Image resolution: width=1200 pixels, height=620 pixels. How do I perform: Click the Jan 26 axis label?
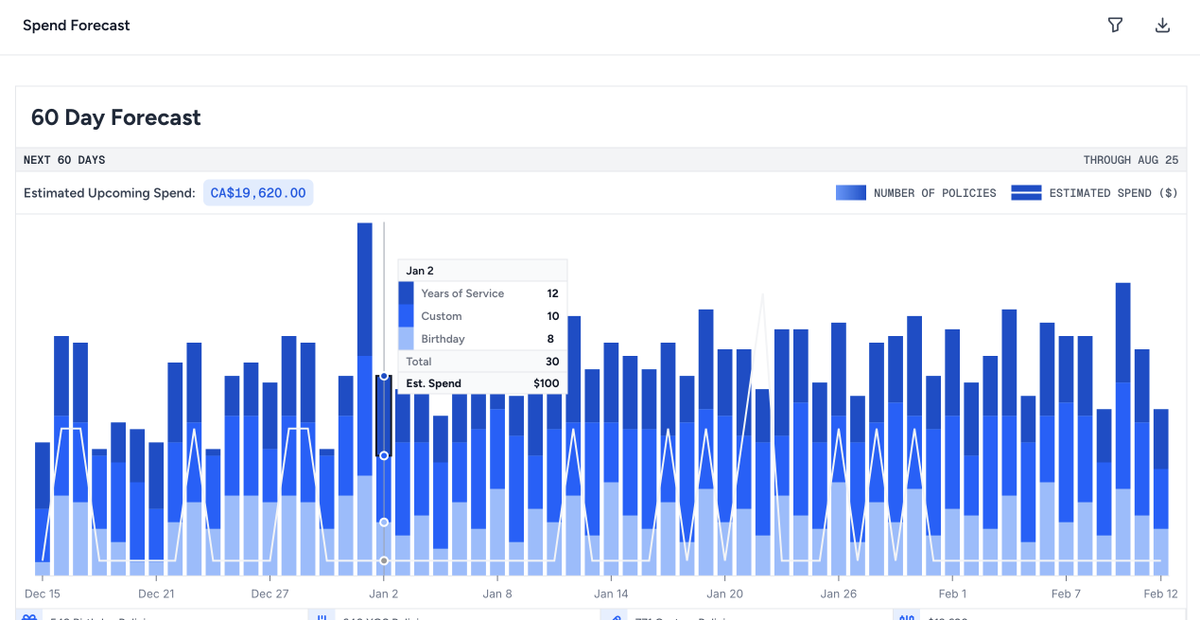[x=838, y=594]
